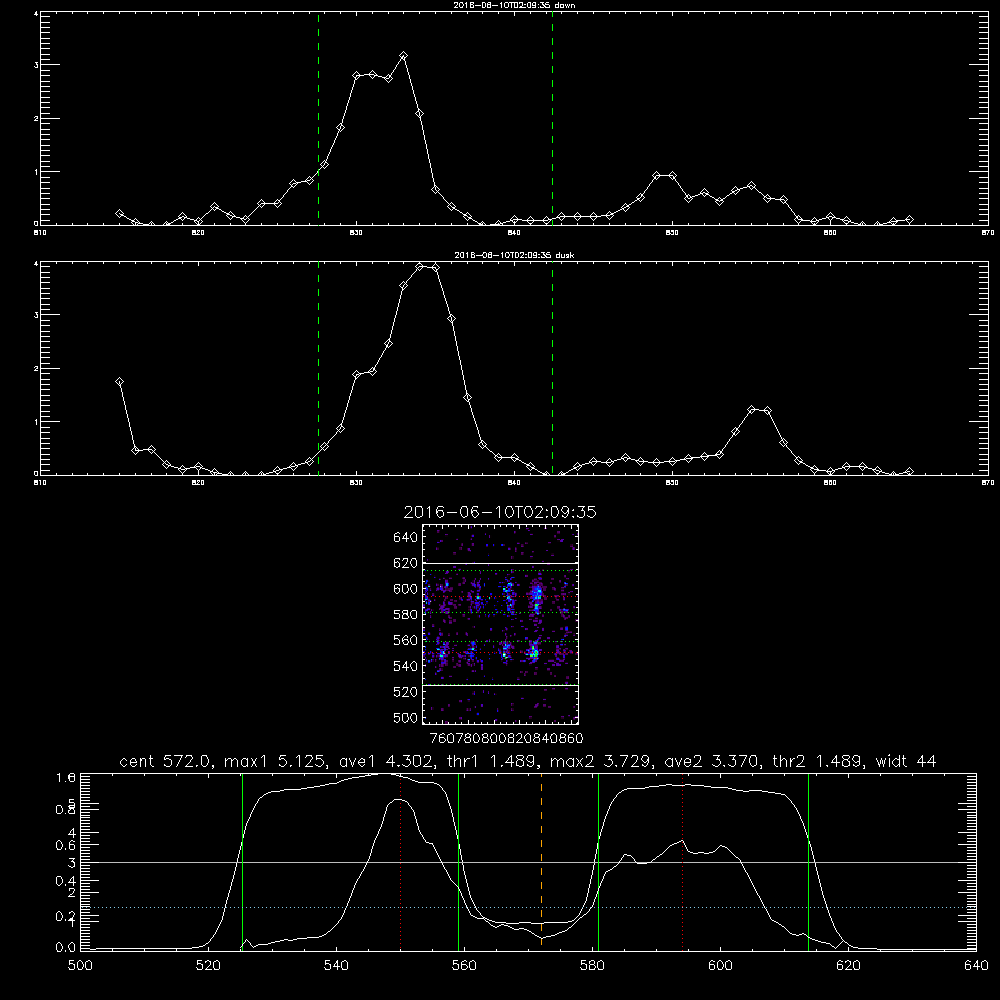This screenshot has height=1000, width=1000.
Task: Click the '580' y-axis label beside the spectrogram
Action: (x=406, y=615)
